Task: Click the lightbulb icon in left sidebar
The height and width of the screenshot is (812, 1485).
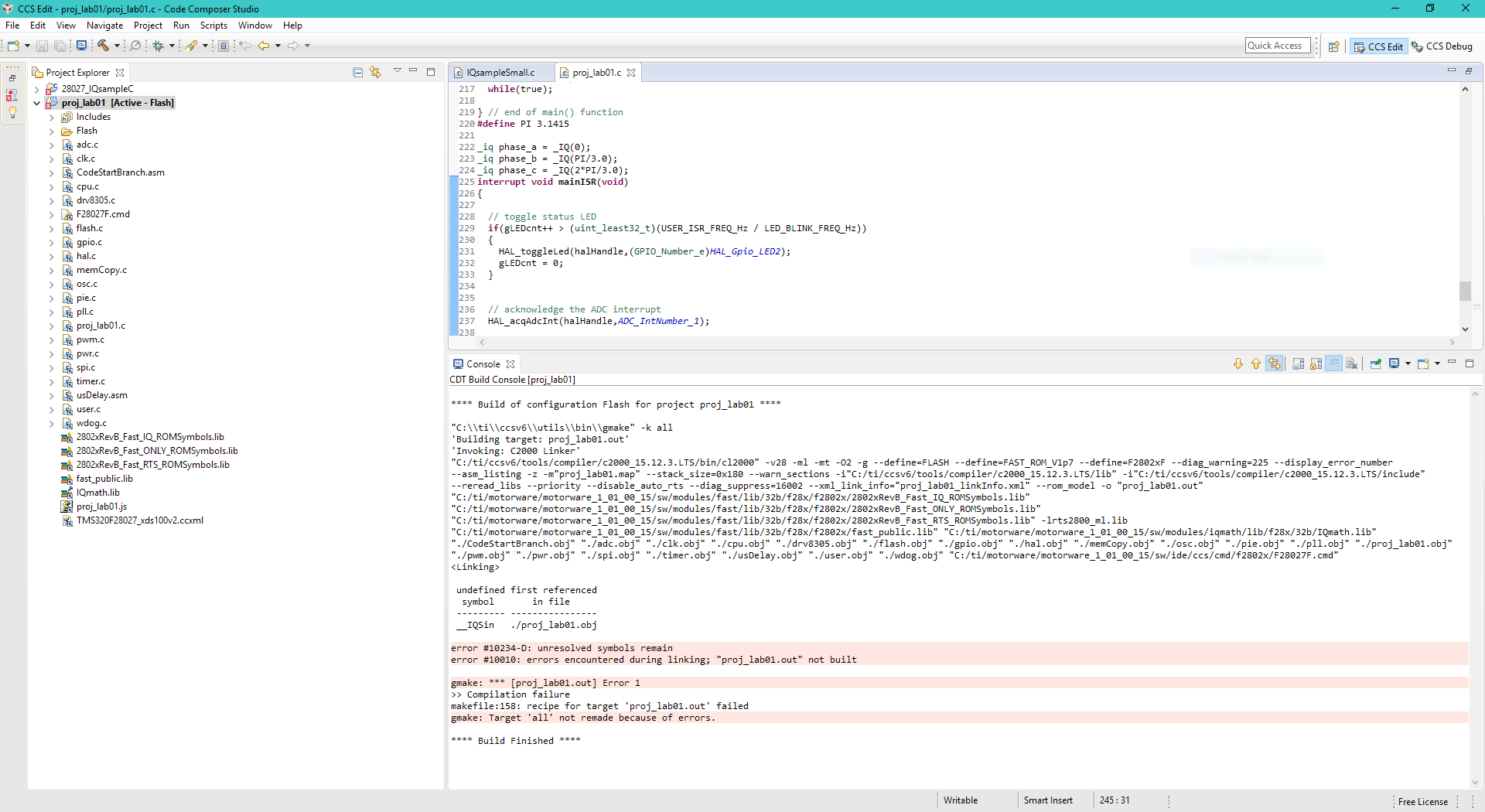Action: 12,112
